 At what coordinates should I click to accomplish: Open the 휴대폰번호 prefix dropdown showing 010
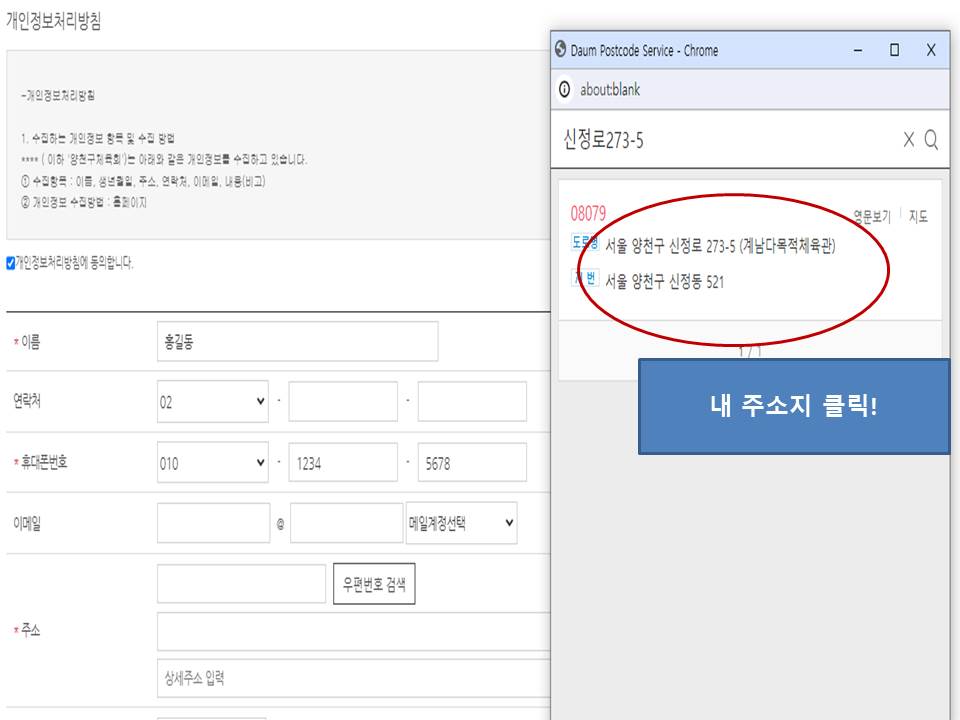212,462
